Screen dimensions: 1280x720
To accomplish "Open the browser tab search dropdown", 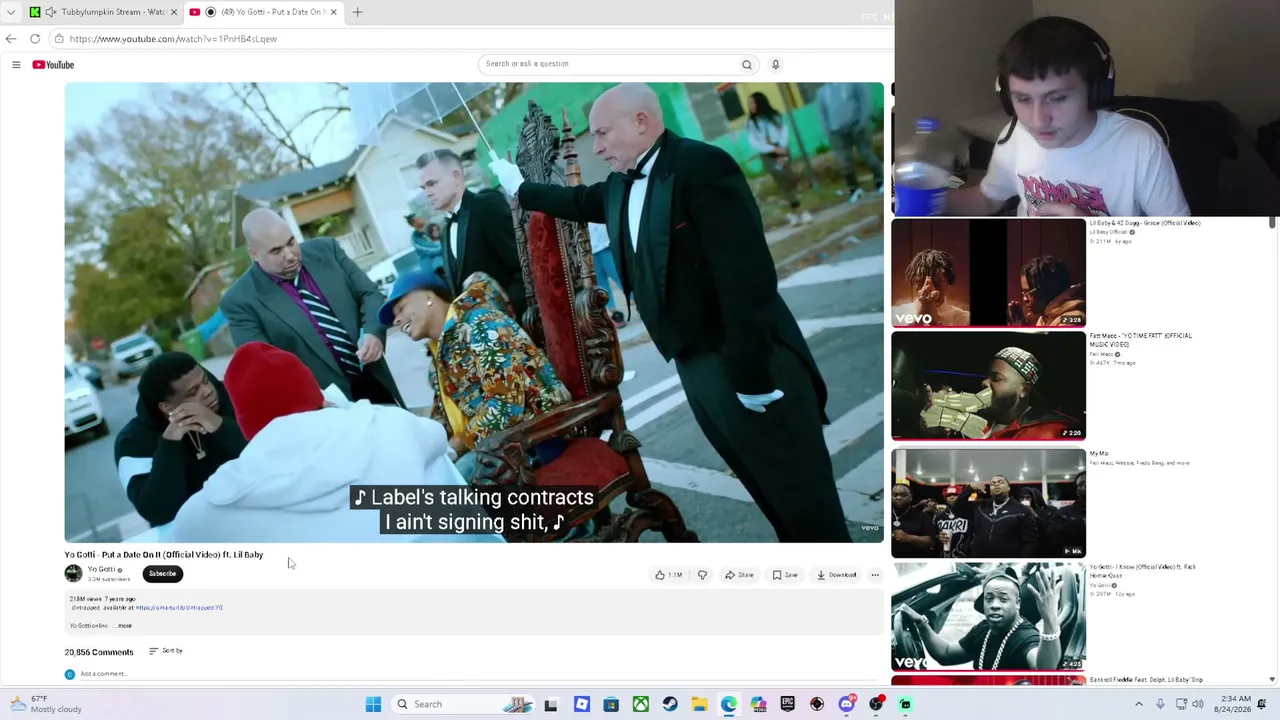I will click(x=11, y=12).
